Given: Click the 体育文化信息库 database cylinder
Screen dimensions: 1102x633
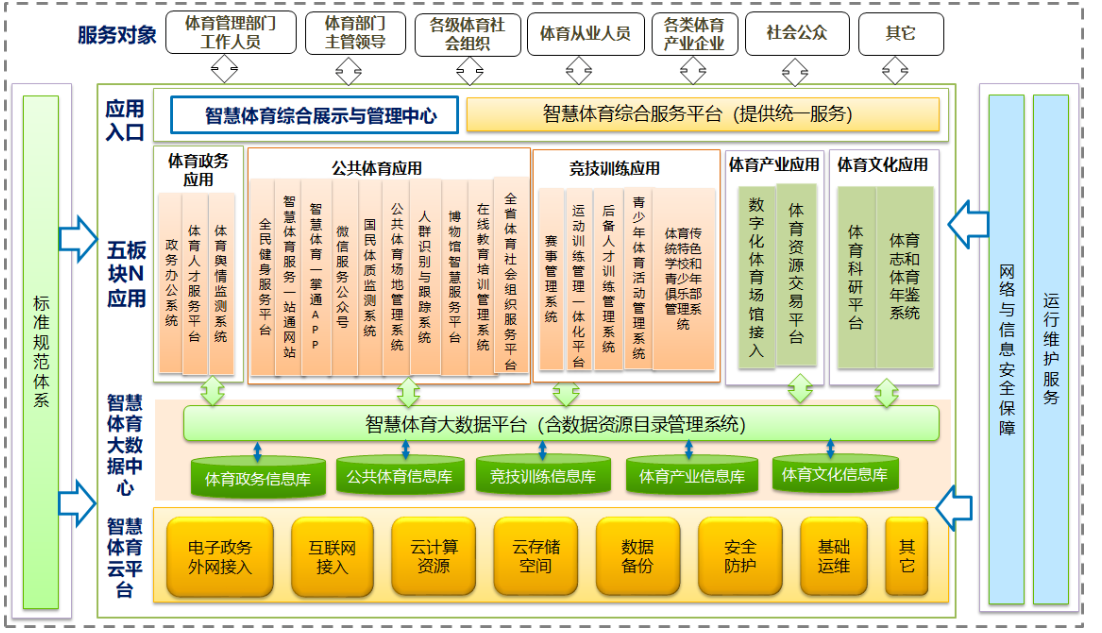Looking at the screenshot, I should coord(834,474).
